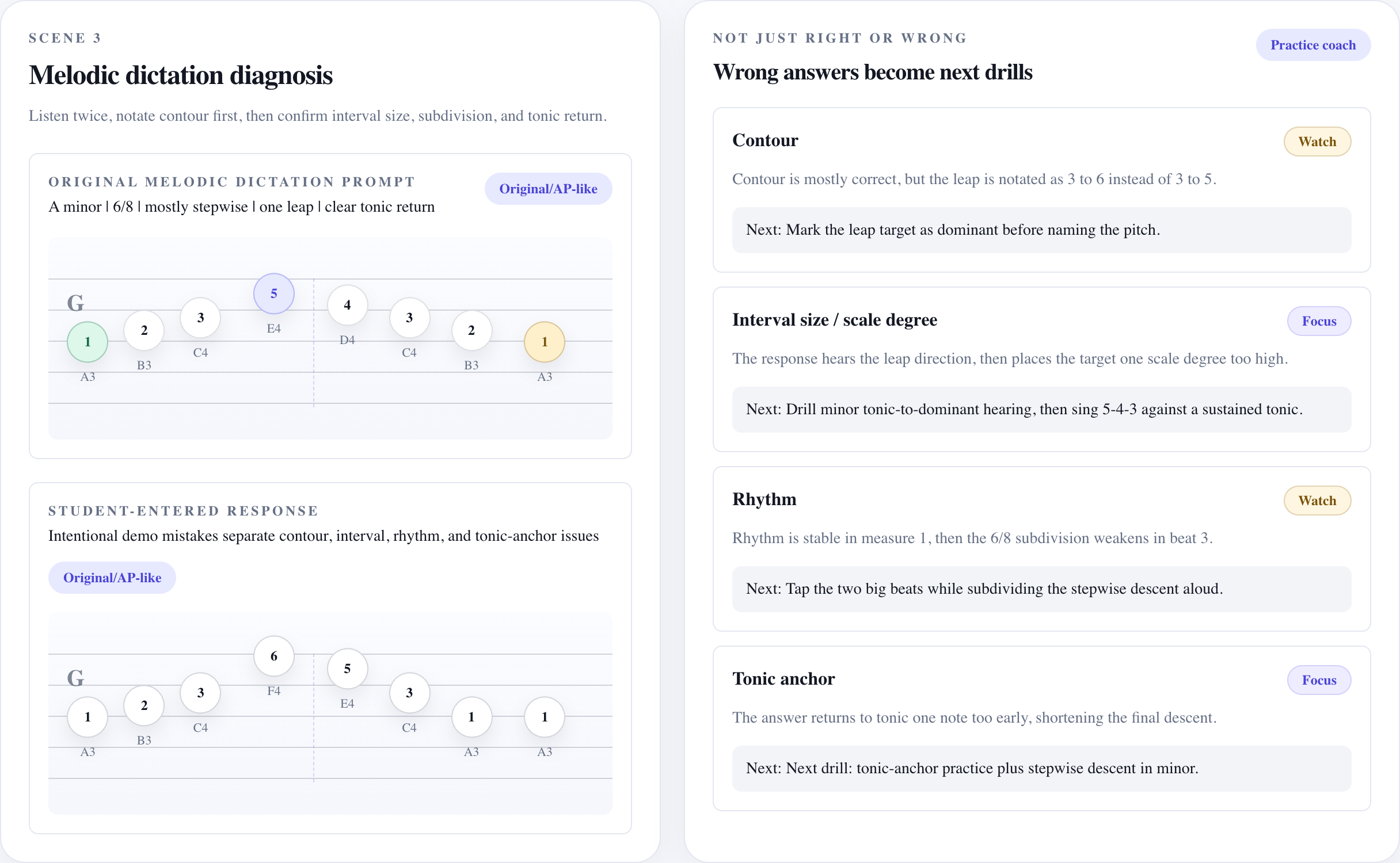This screenshot has width=1400, height=863.
Task: Click the Original/AP-like tag under student response
Action: 112,578
